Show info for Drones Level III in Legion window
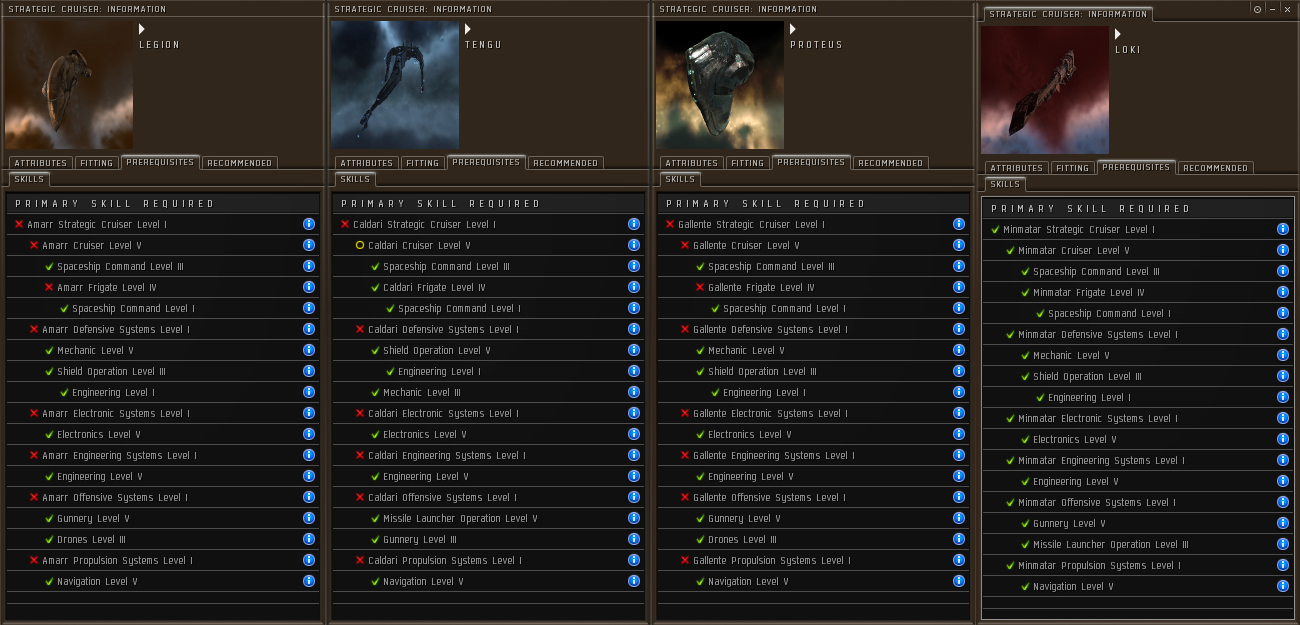 pyautogui.click(x=308, y=539)
